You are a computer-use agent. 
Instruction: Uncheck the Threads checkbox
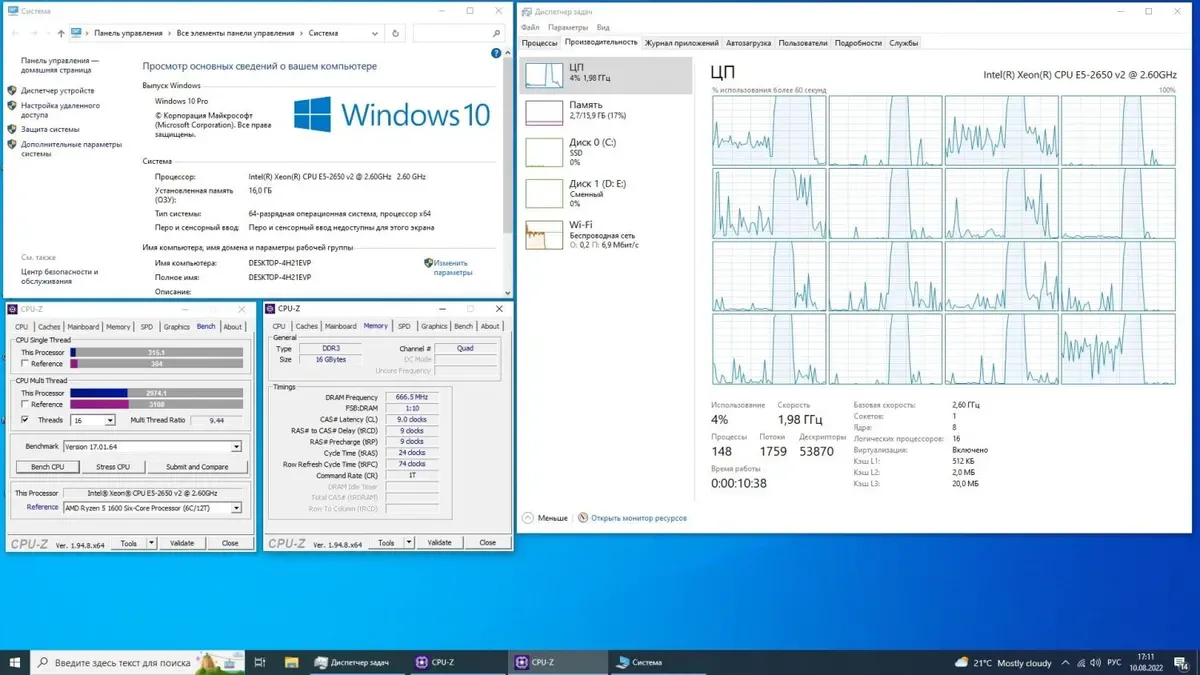pos(26,420)
